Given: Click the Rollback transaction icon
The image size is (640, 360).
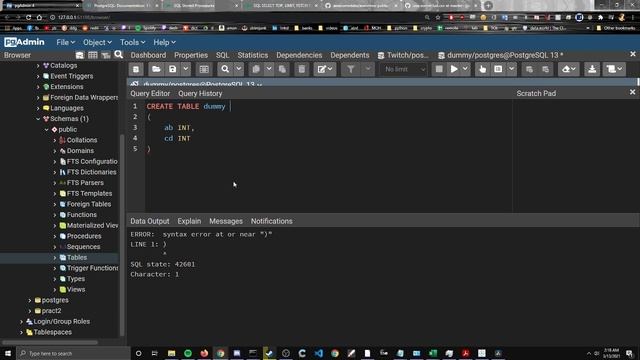Looking at the screenshot, I should (x=546, y=69).
